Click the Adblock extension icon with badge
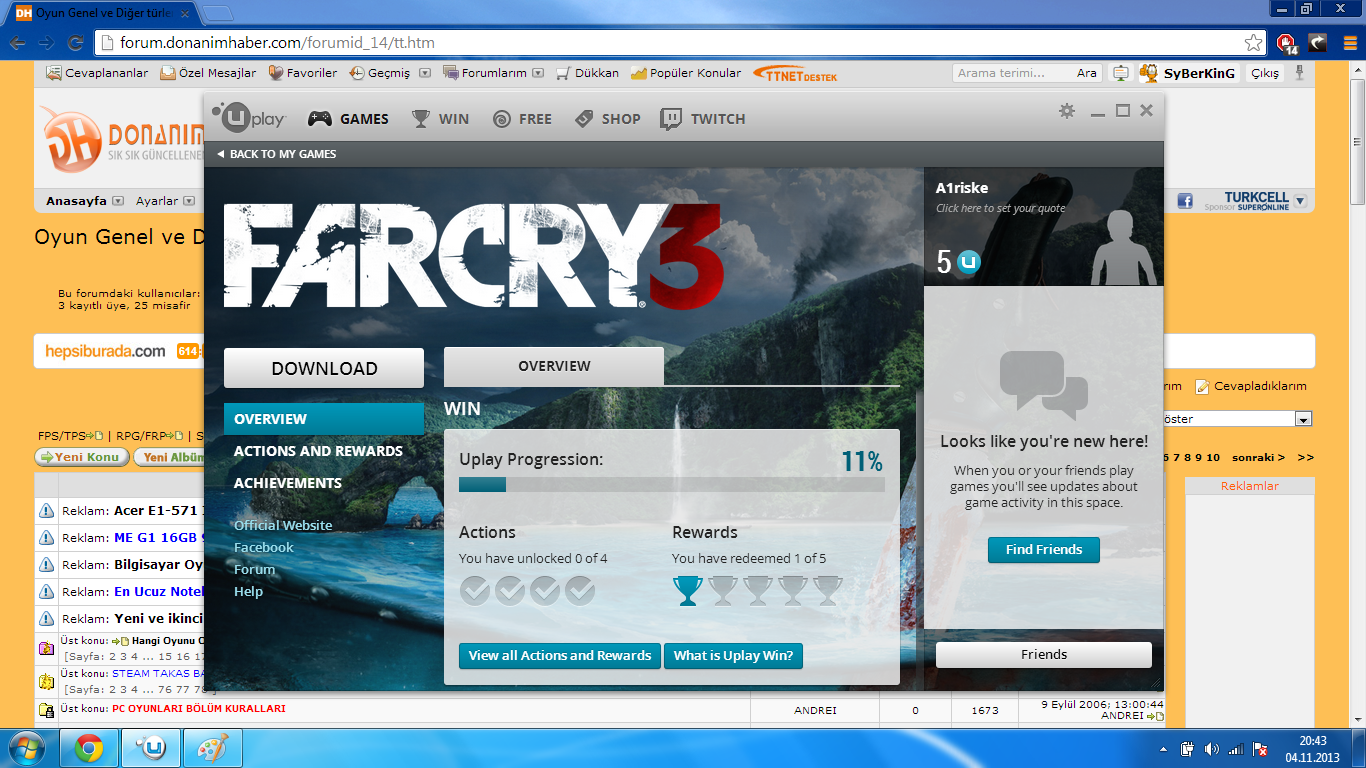The image size is (1366, 768). click(1286, 43)
